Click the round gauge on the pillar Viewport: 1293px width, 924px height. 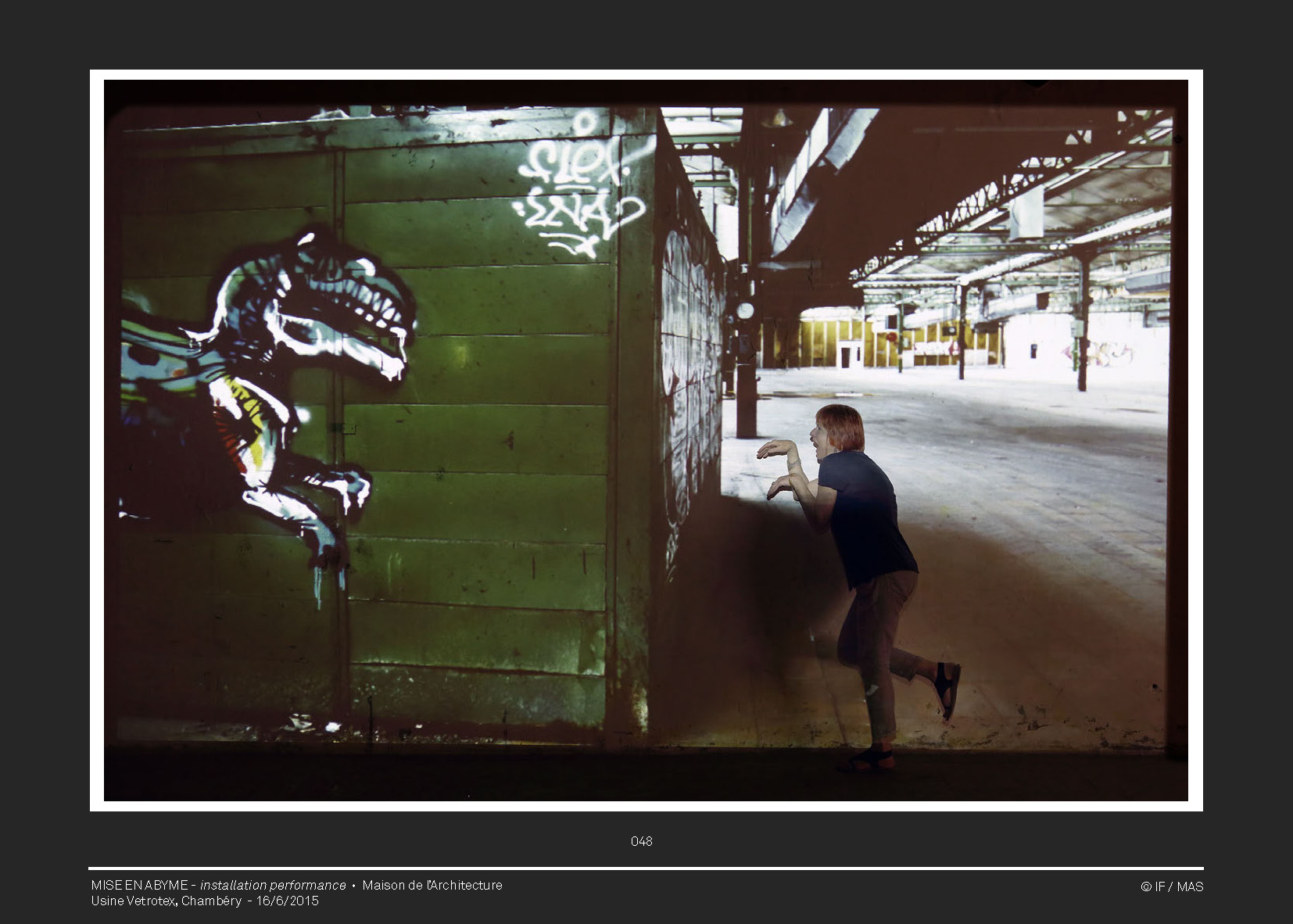pyautogui.click(x=745, y=310)
